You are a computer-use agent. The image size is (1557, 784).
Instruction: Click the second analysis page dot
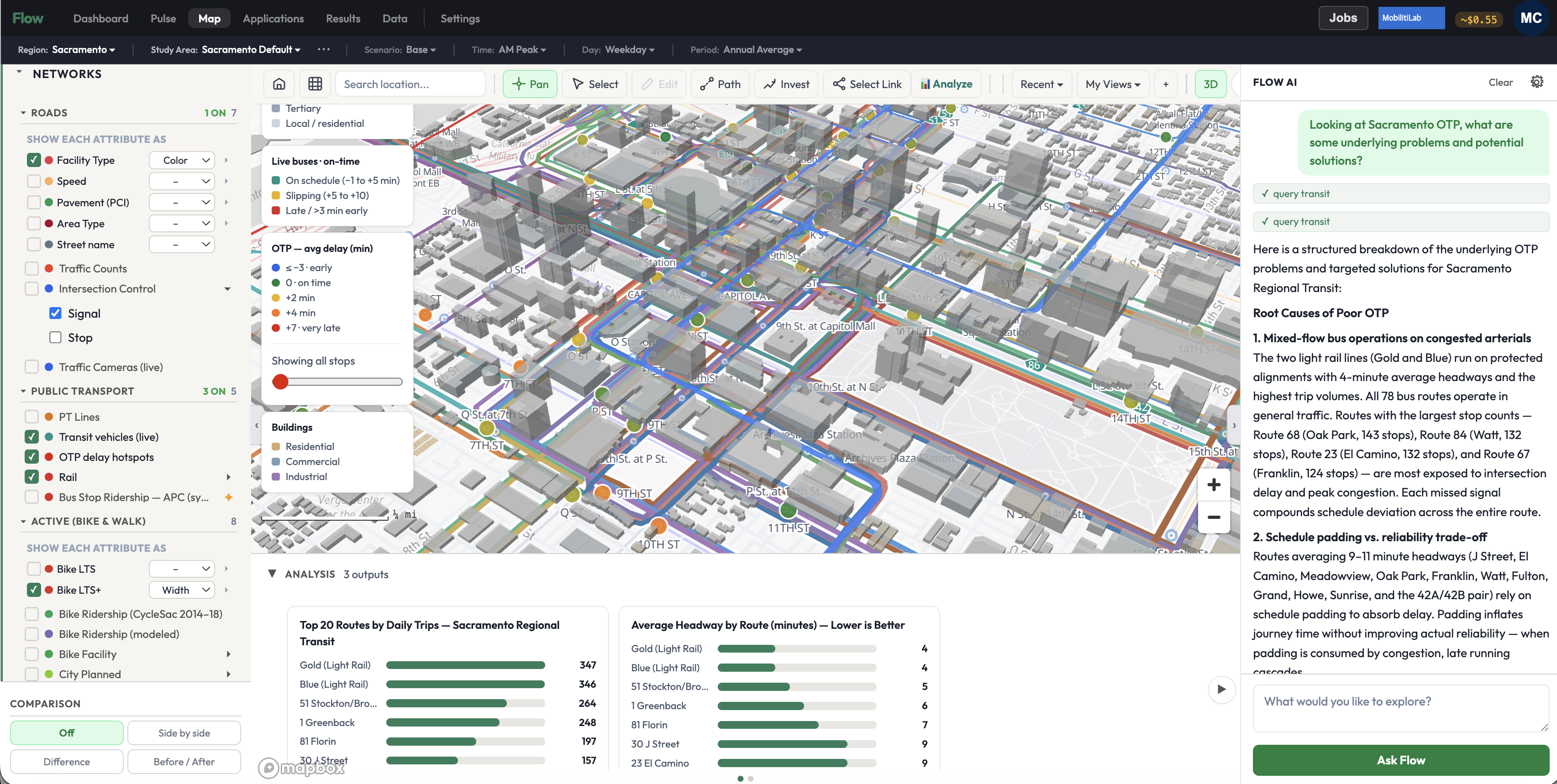(750, 779)
